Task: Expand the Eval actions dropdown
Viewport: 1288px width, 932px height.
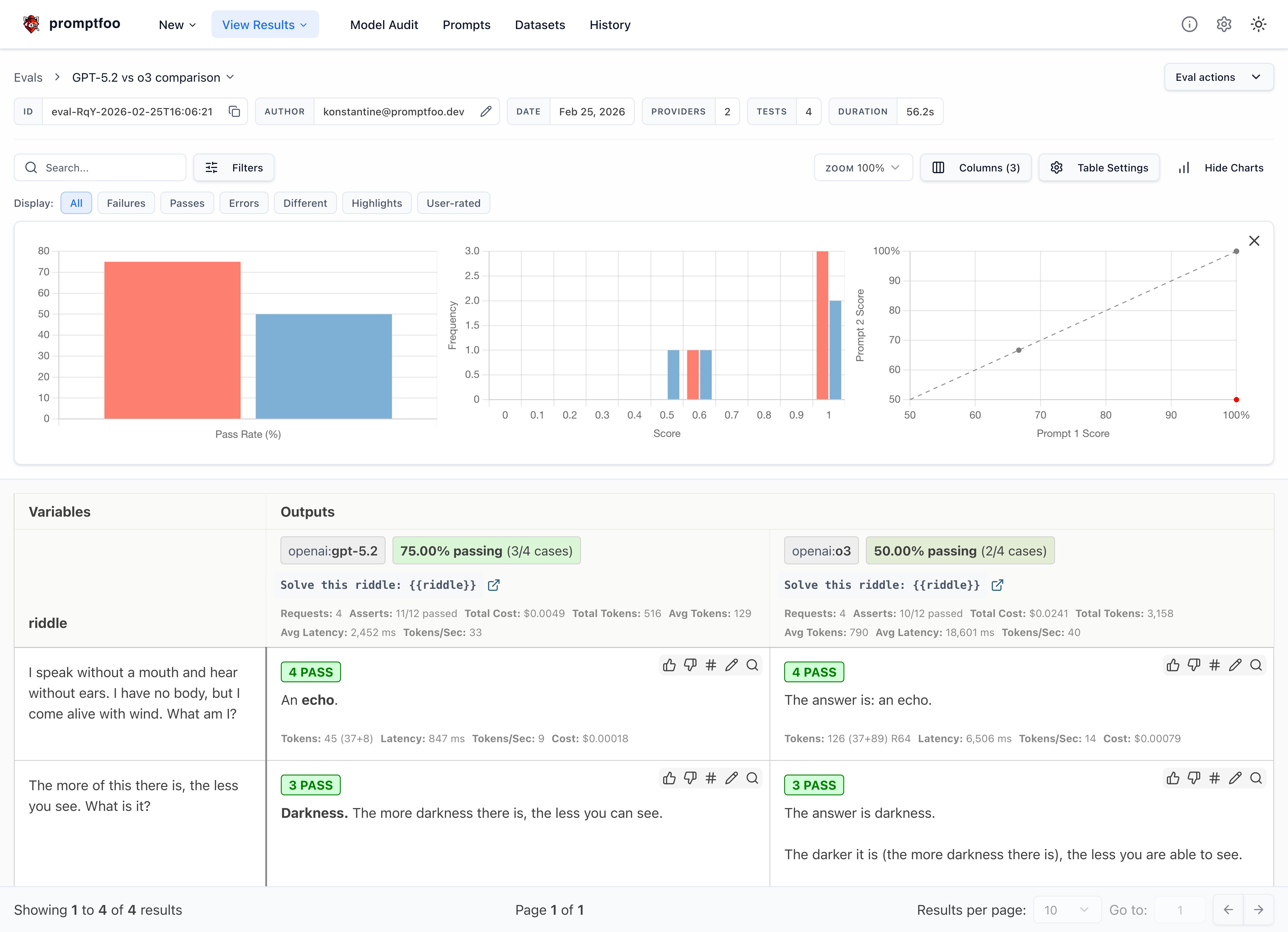Action: [1218, 77]
